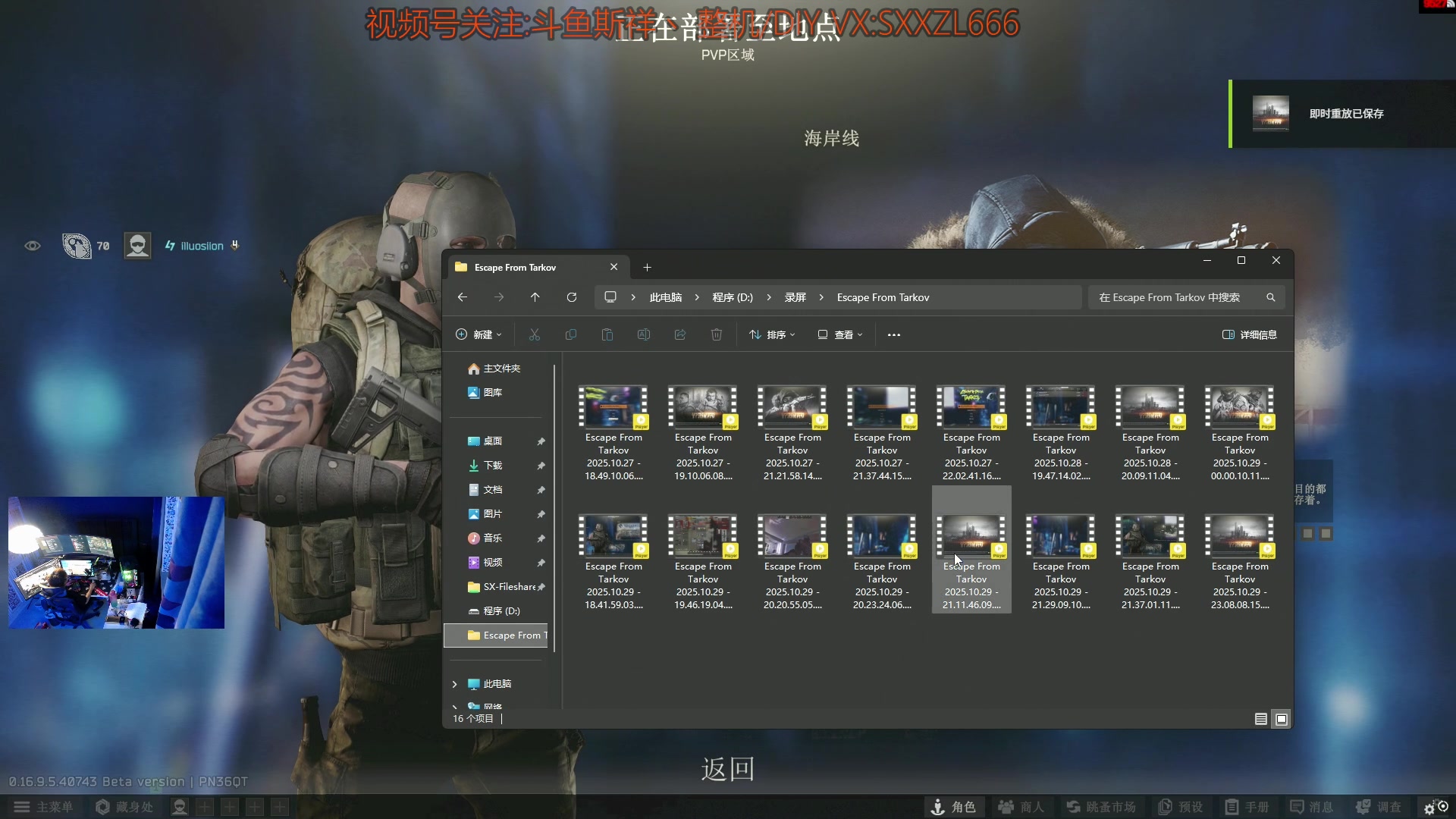Open the 排序 sort dropdown
Screen dimensions: 1456x819
pos(772,334)
